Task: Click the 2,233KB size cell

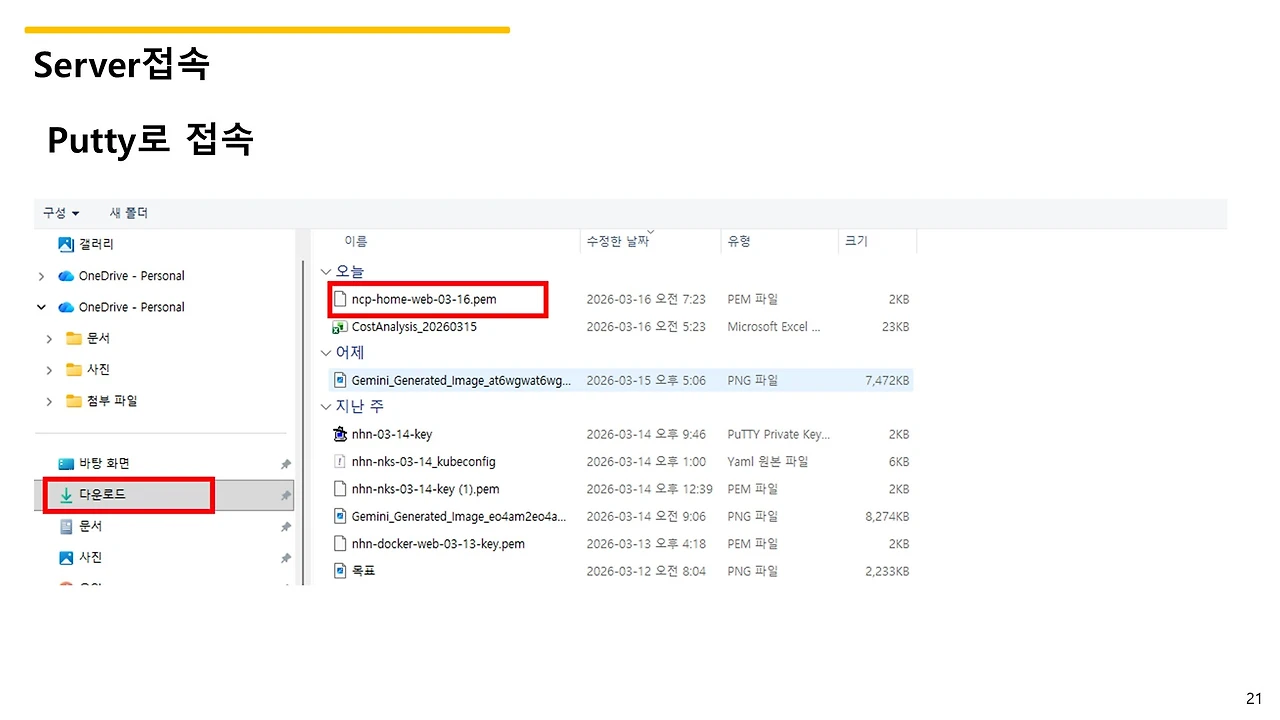Action: [887, 571]
